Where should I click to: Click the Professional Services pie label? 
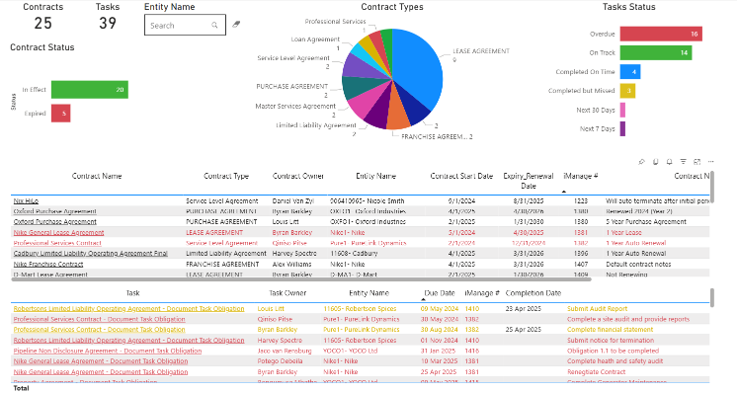tap(335, 22)
